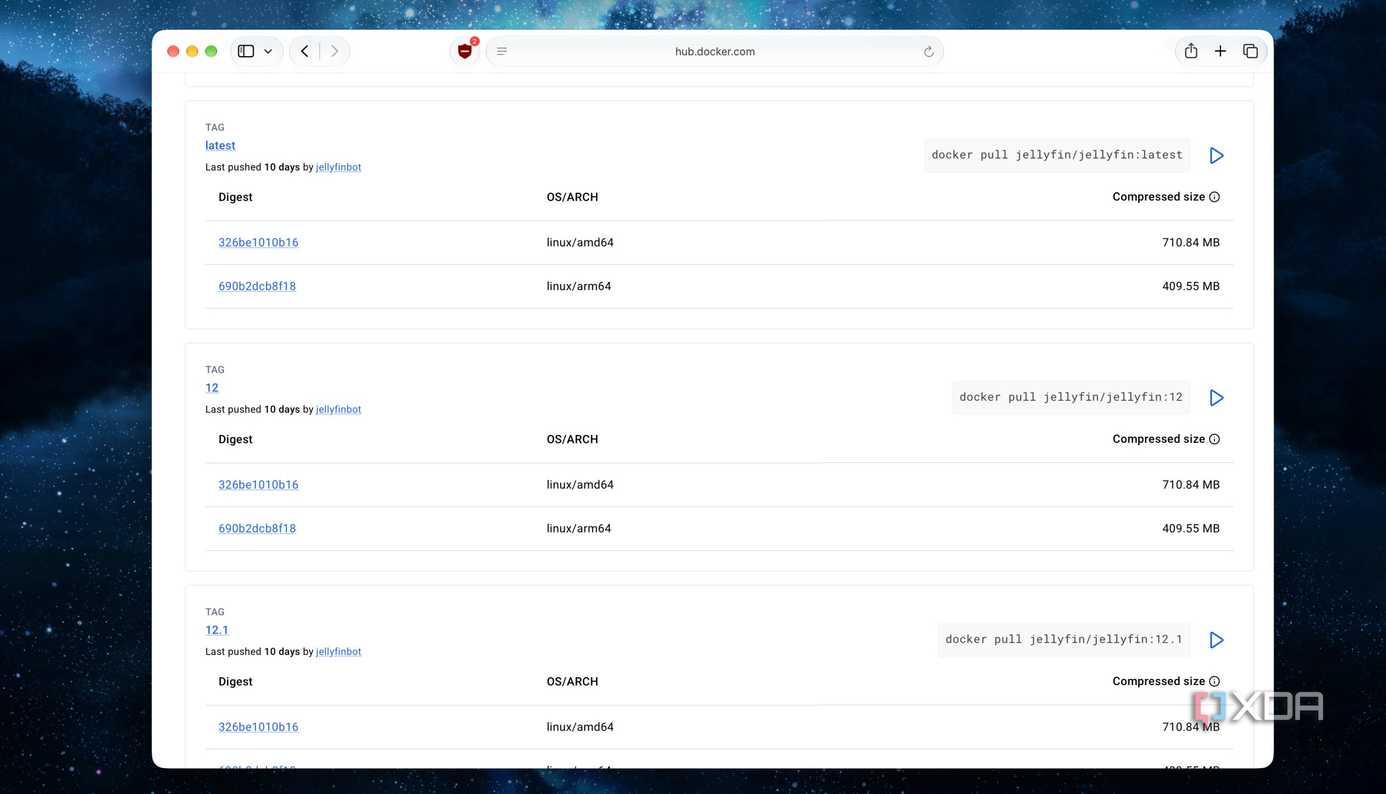Open jellyfinbot profile under latest tag
Viewport: 1386px width, 794px height.
[x=338, y=167]
